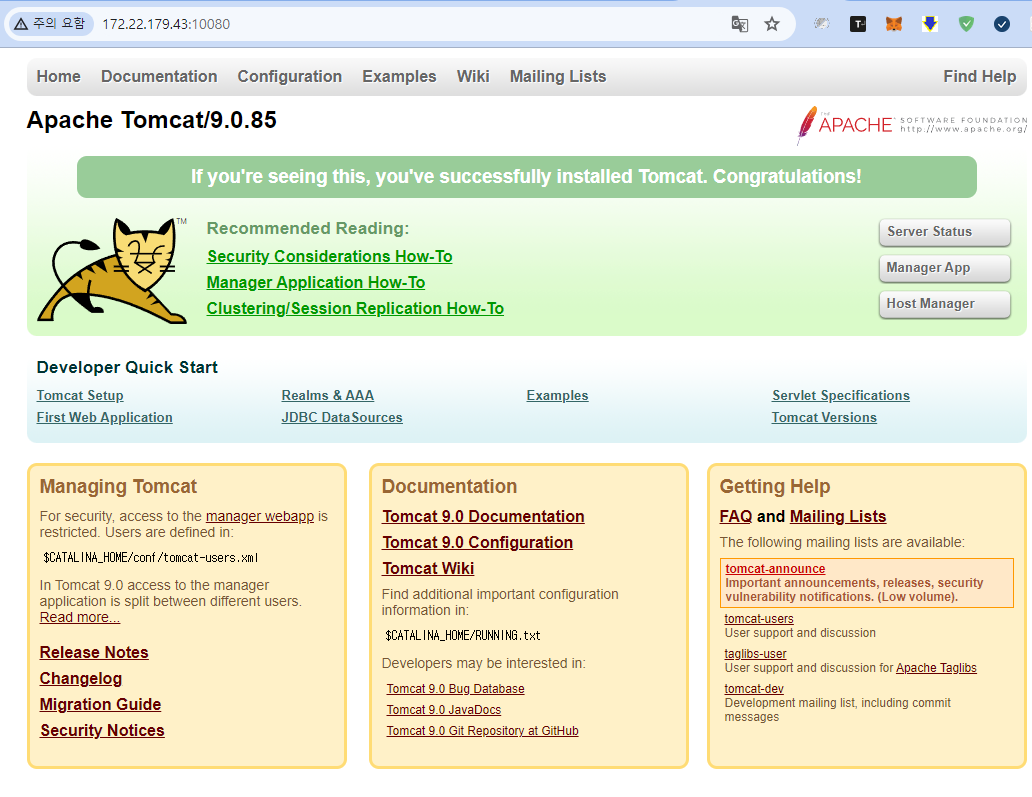Open Tomcat 9.0 Bug Database link

[455, 688]
